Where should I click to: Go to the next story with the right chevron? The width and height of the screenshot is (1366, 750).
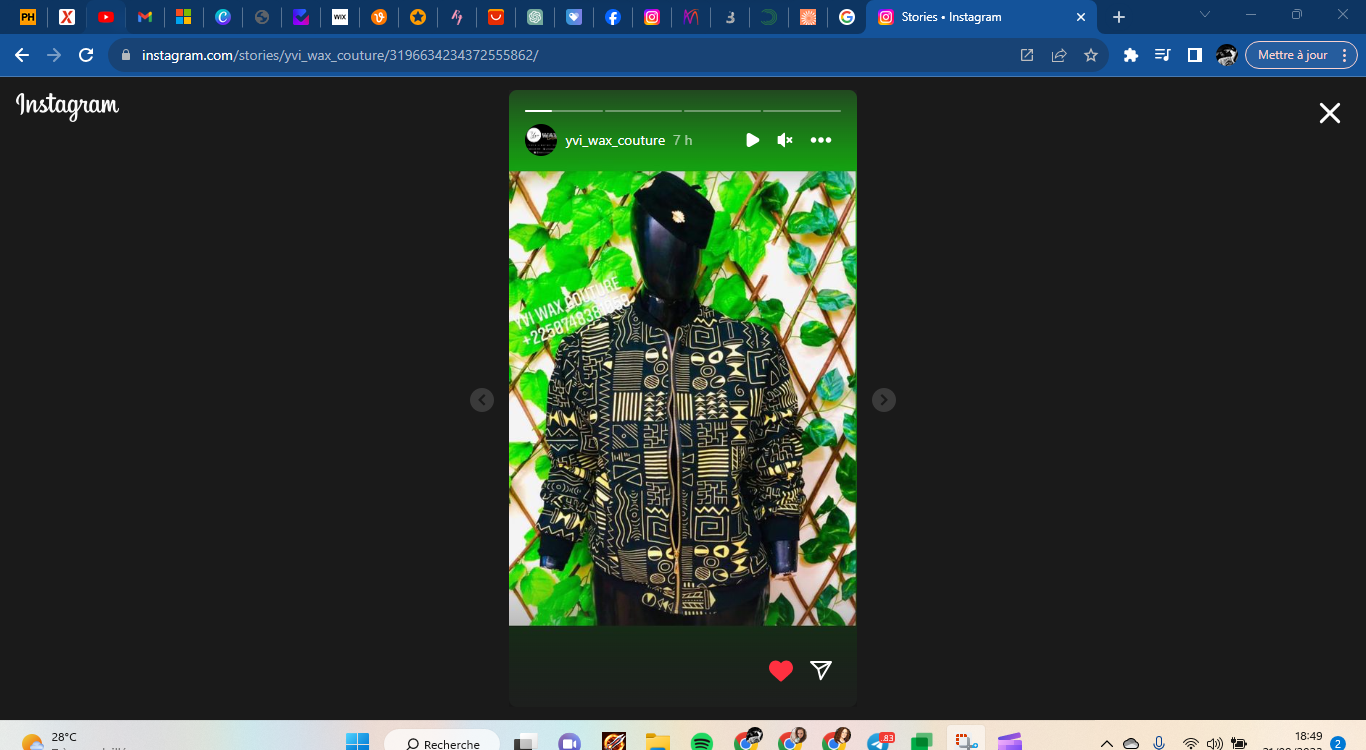coord(883,400)
